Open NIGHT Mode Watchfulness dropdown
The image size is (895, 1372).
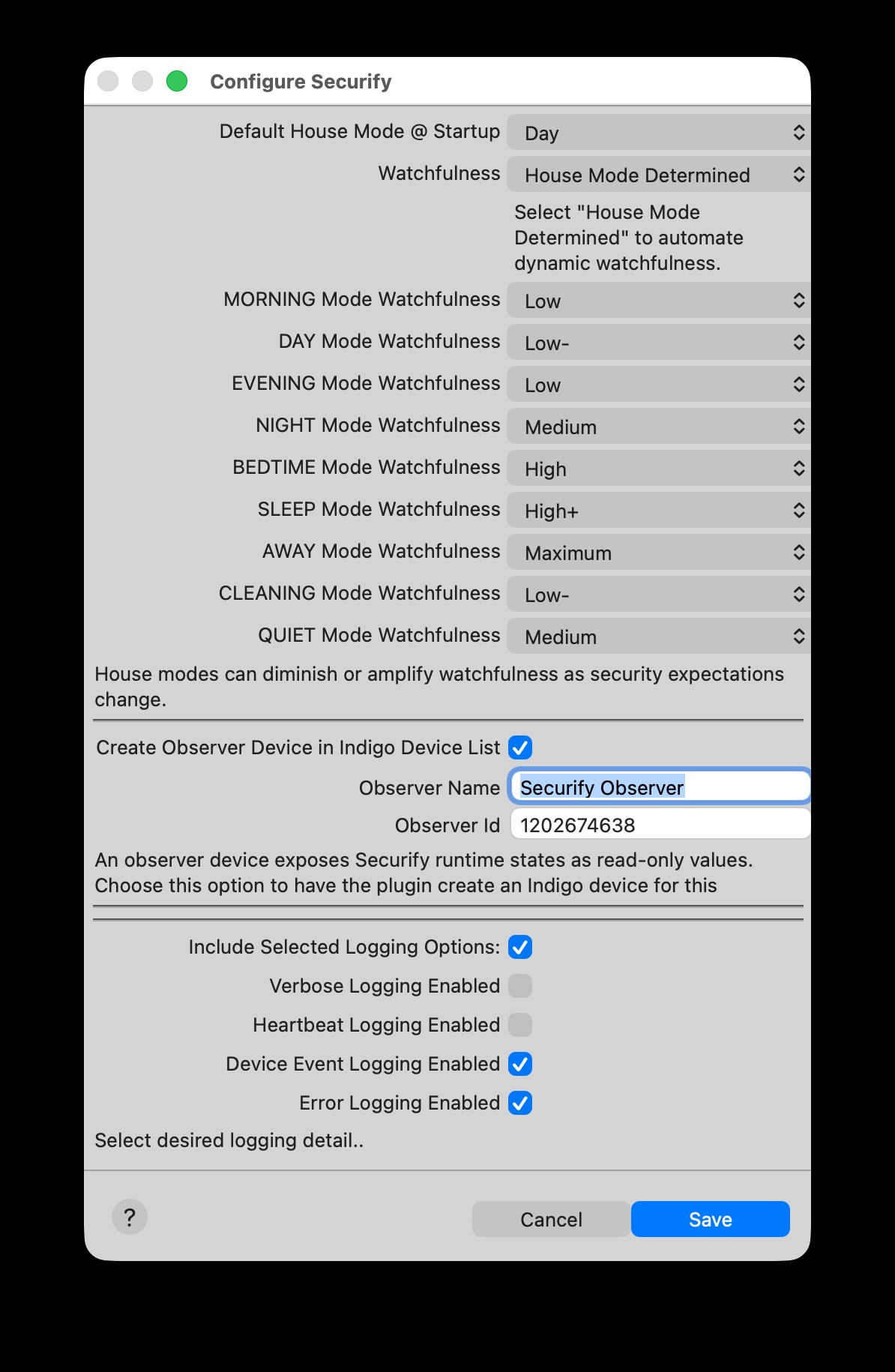click(x=659, y=427)
